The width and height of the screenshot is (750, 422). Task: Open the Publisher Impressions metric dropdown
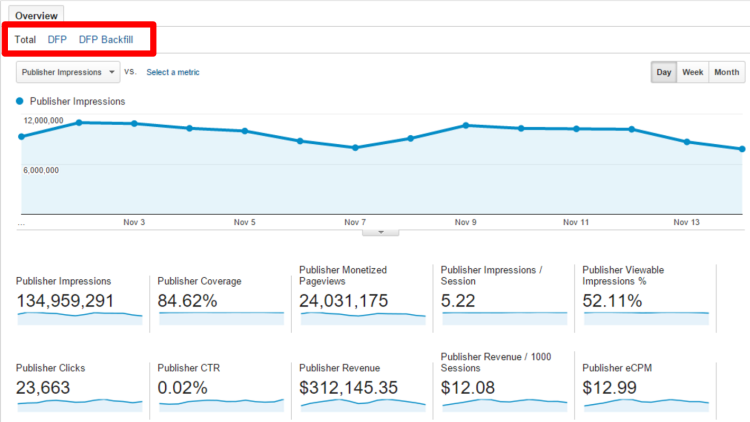coord(68,72)
